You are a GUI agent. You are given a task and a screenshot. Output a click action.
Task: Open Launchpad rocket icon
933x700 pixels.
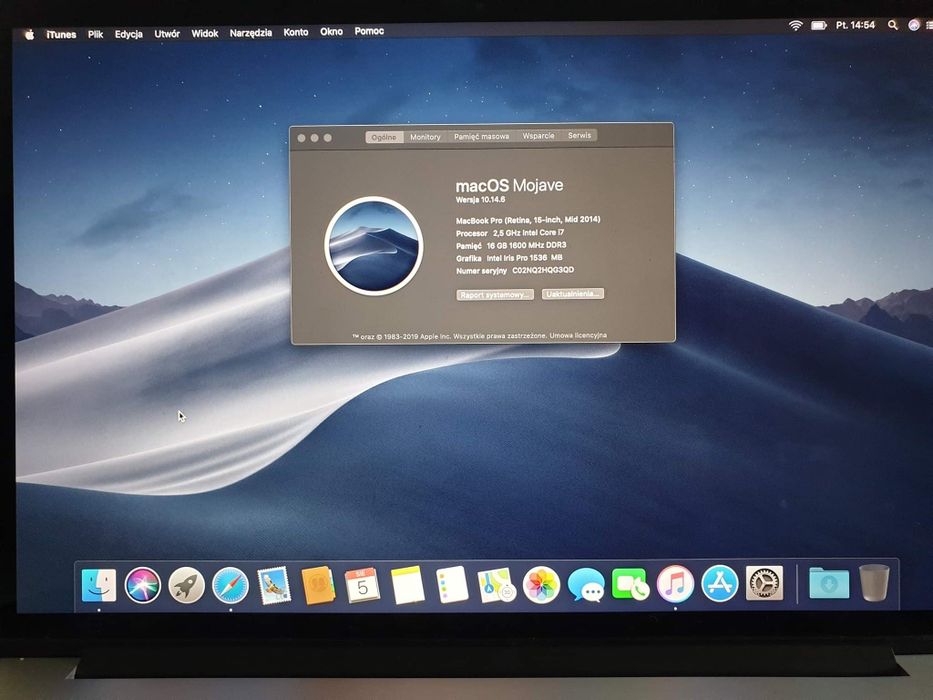tap(186, 585)
